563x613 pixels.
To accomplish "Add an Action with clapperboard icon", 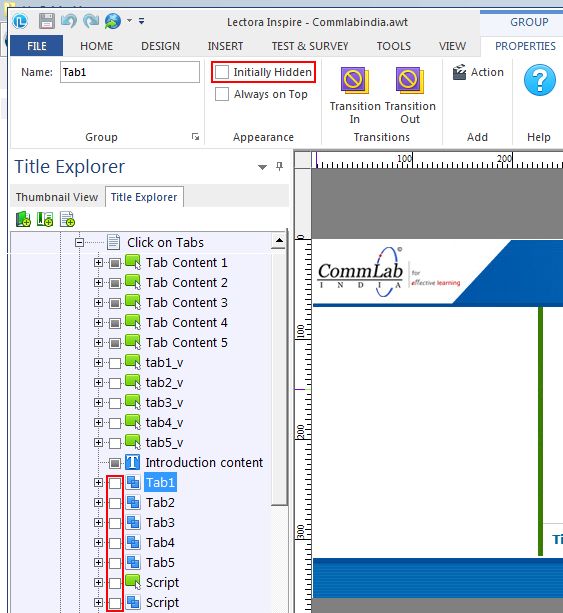I will pos(478,72).
